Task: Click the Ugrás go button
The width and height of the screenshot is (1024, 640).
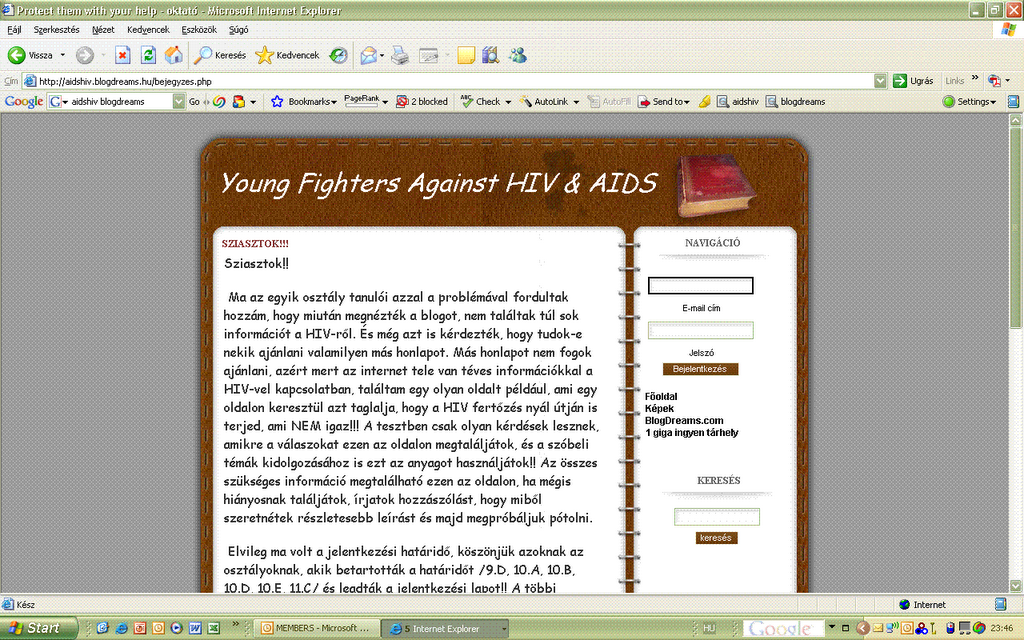Action: pos(913,81)
